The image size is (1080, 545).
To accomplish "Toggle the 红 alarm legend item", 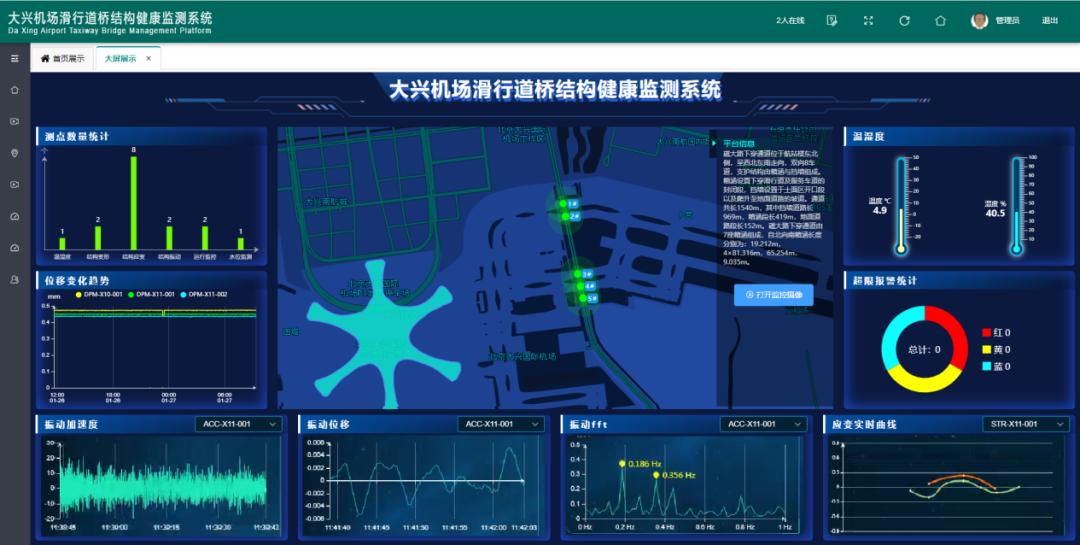I will (996, 332).
